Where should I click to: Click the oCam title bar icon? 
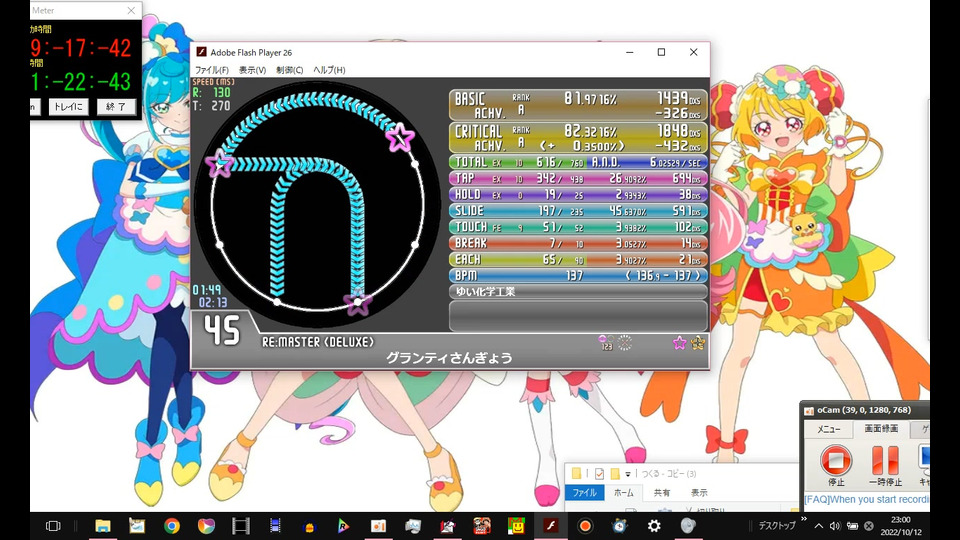[x=809, y=410]
